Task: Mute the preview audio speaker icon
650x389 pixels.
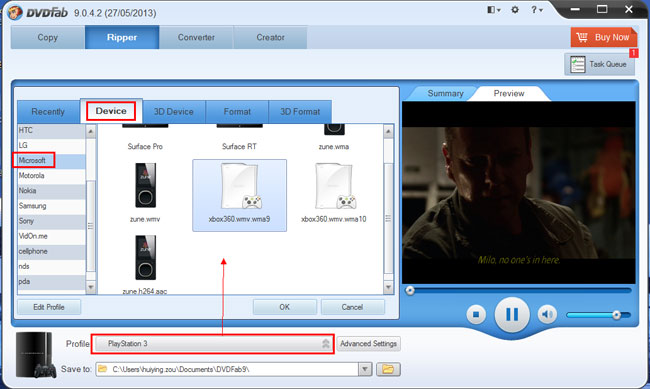Action: tap(547, 315)
